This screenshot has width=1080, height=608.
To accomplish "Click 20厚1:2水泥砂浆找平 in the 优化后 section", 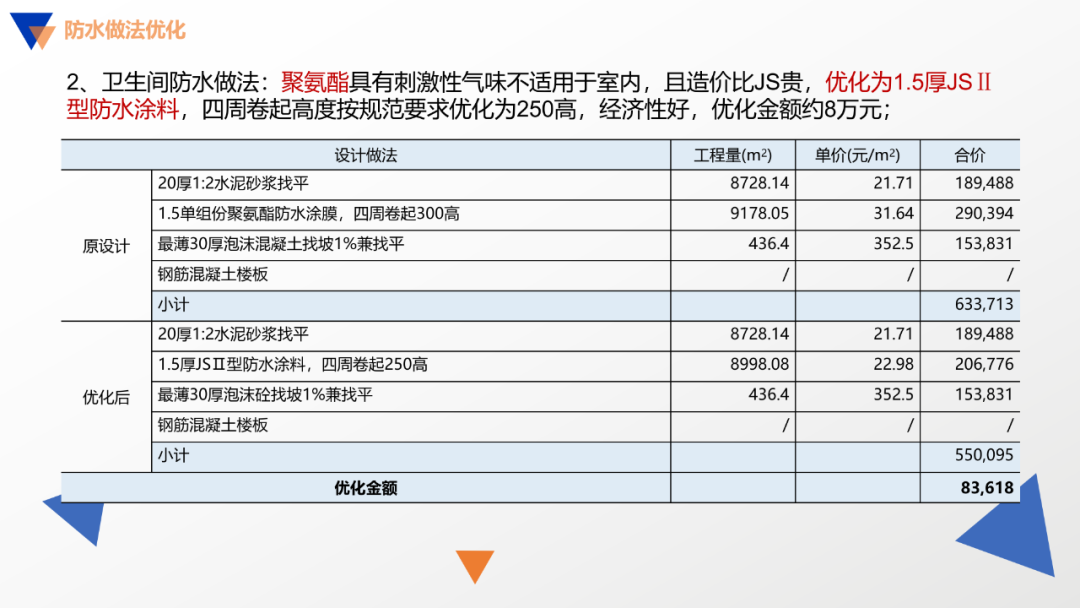I will click(x=233, y=335).
